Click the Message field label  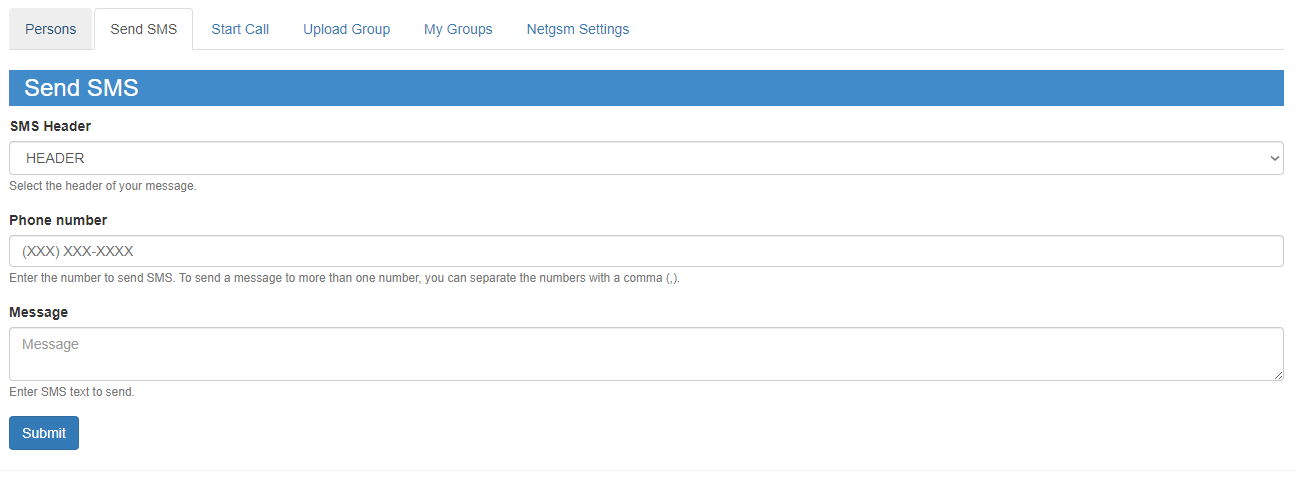click(x=39, y=312)
